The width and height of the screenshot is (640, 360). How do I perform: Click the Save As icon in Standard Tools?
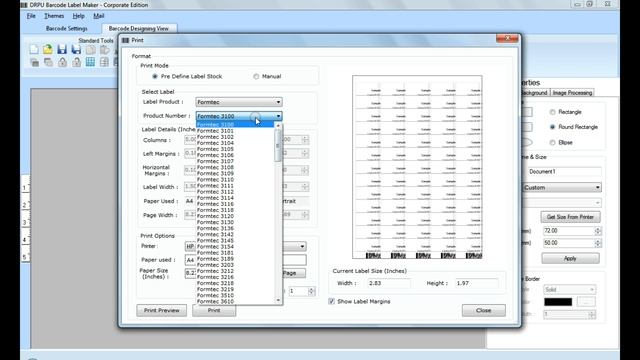[76, 50]
